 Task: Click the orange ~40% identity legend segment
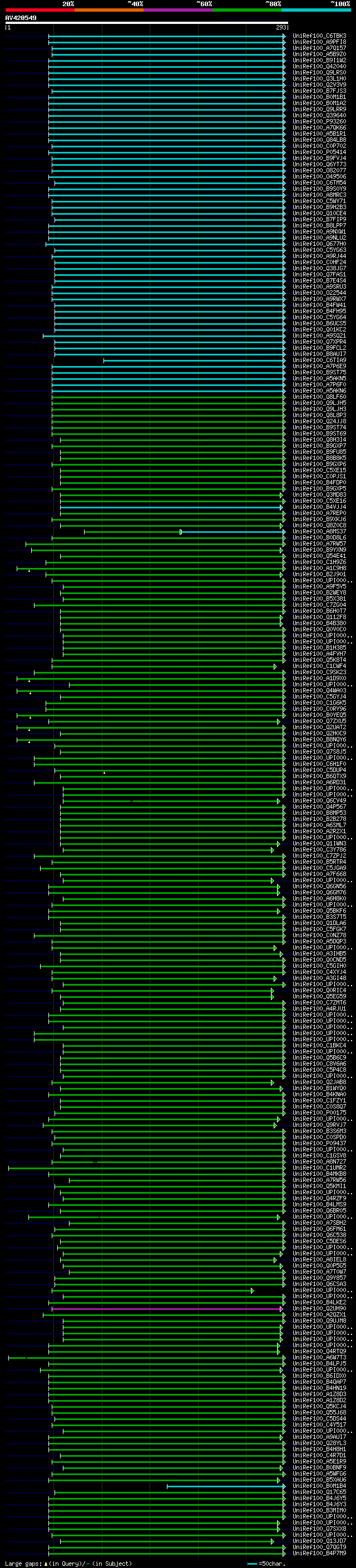pos(109,10)
